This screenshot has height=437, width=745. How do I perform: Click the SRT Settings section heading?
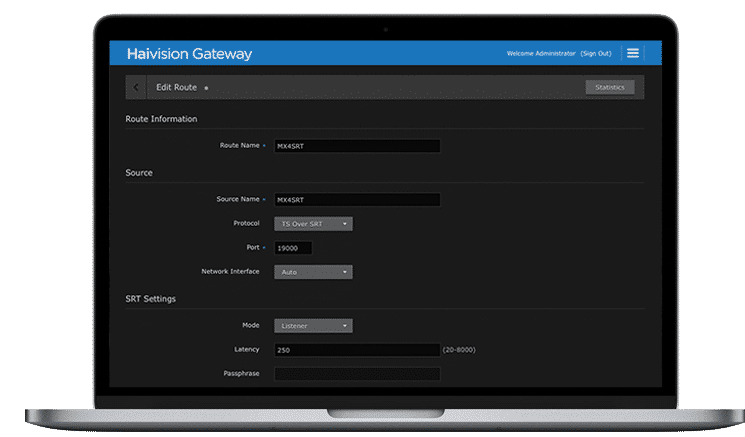(151, 299)
